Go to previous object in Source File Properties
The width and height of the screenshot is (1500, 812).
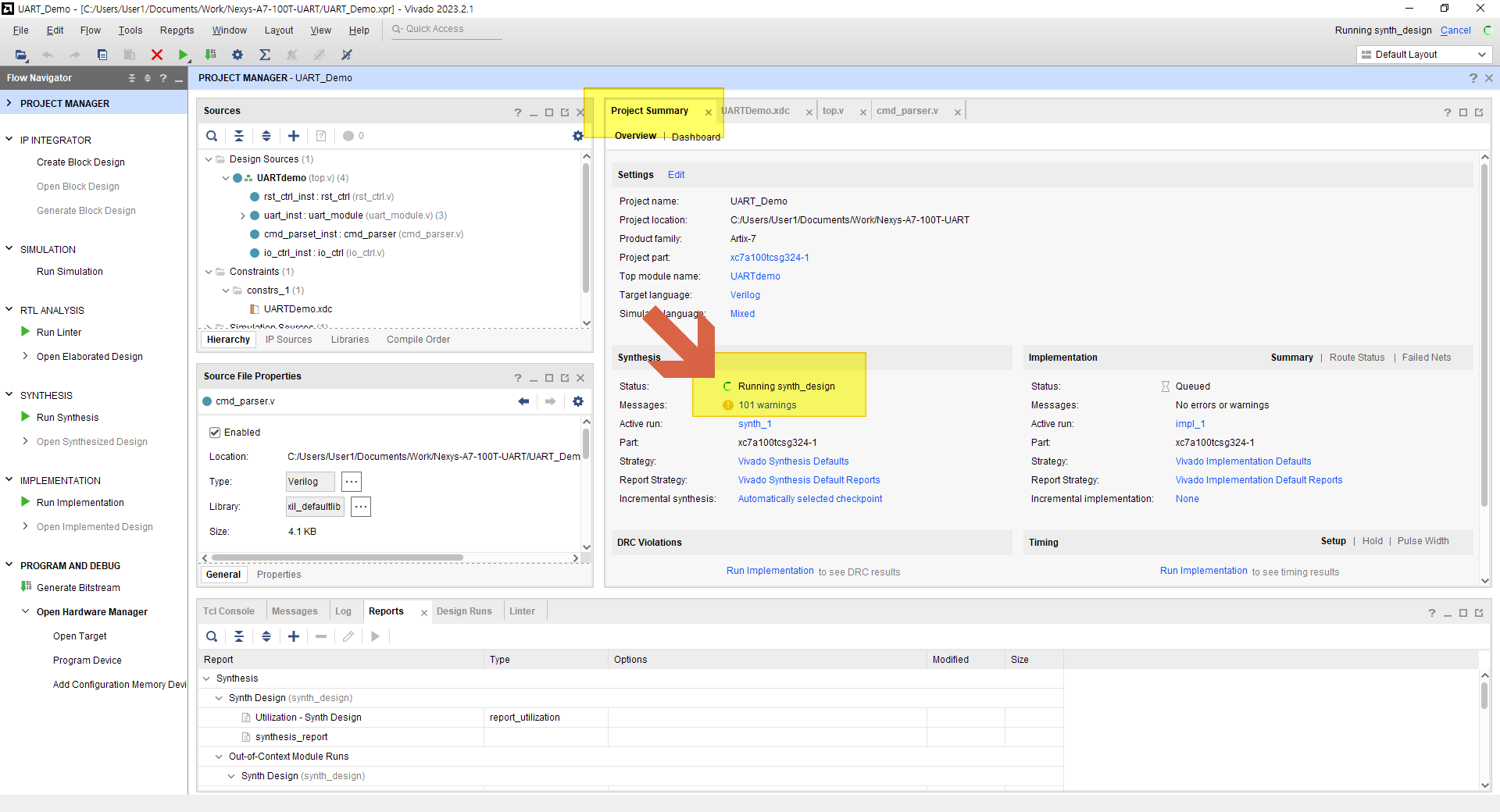[x=523, y=401]
